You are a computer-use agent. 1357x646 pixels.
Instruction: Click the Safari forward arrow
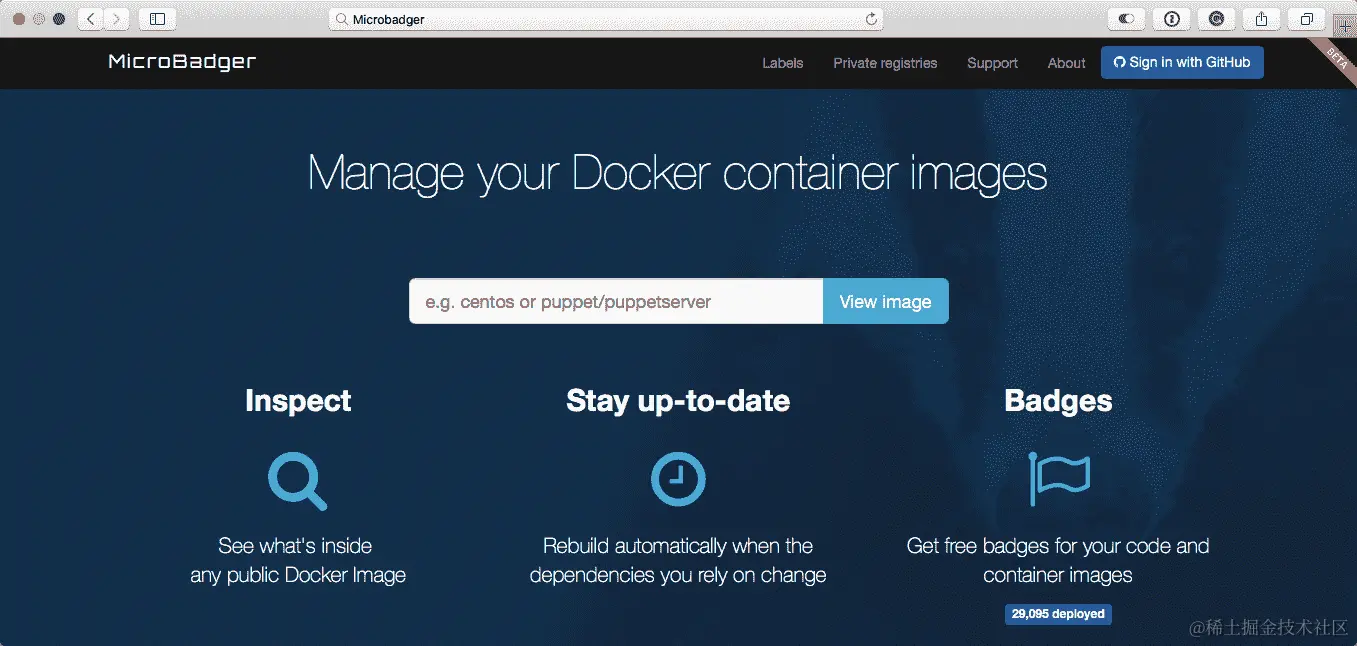click(x=117, y=19)
